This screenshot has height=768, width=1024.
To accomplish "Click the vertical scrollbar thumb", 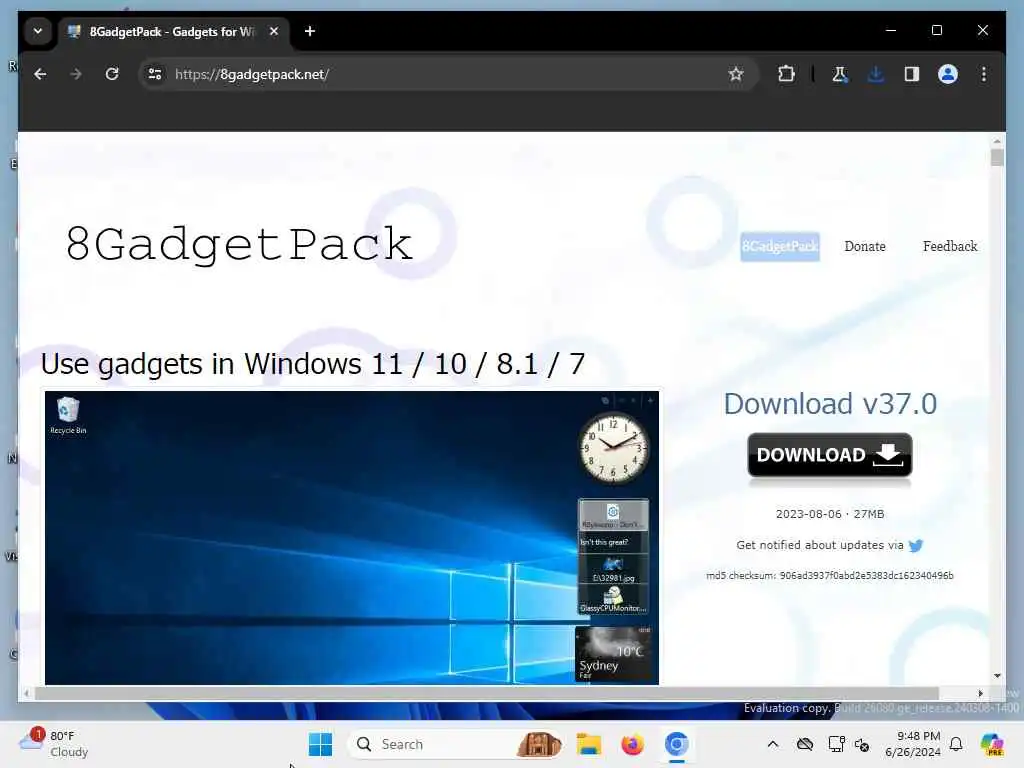I will pyautogui.click(x=997, y=157).
